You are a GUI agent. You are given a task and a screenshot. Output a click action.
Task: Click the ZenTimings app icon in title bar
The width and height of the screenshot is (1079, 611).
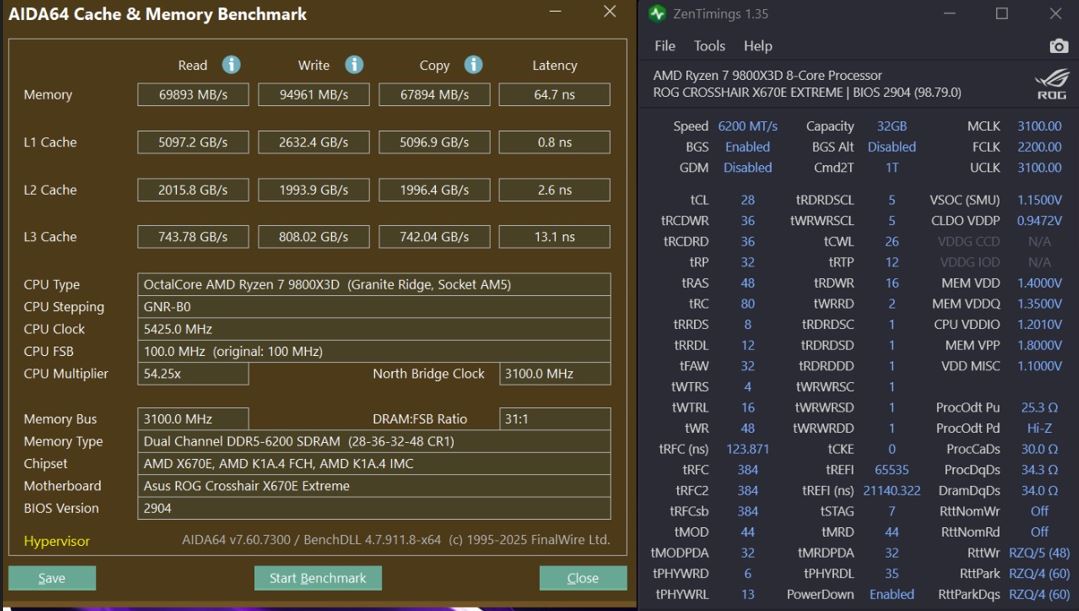(x=657, y=14)
